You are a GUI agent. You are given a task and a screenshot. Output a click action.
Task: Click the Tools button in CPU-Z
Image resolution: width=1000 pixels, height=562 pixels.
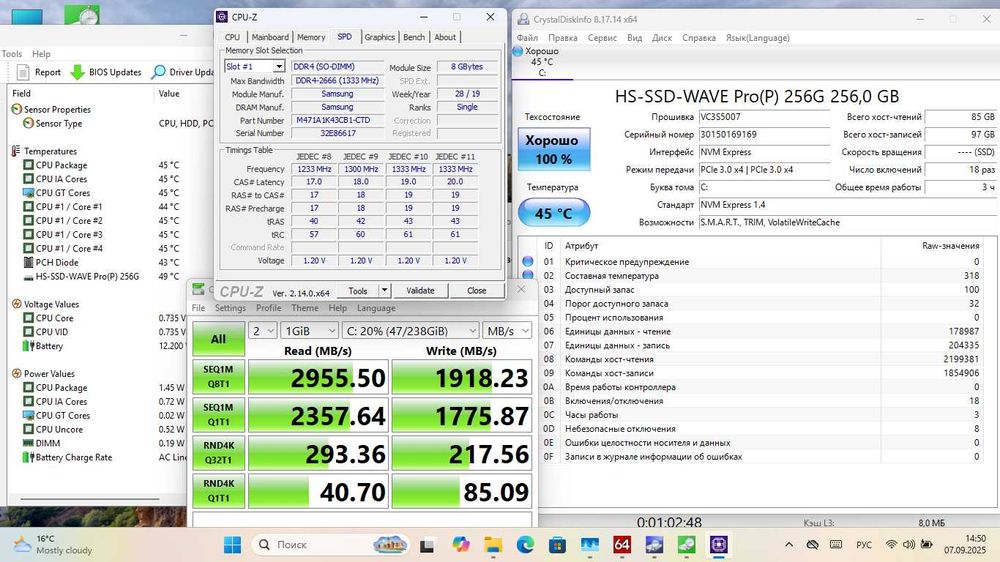pyautogui.click(x=358, y=290)
